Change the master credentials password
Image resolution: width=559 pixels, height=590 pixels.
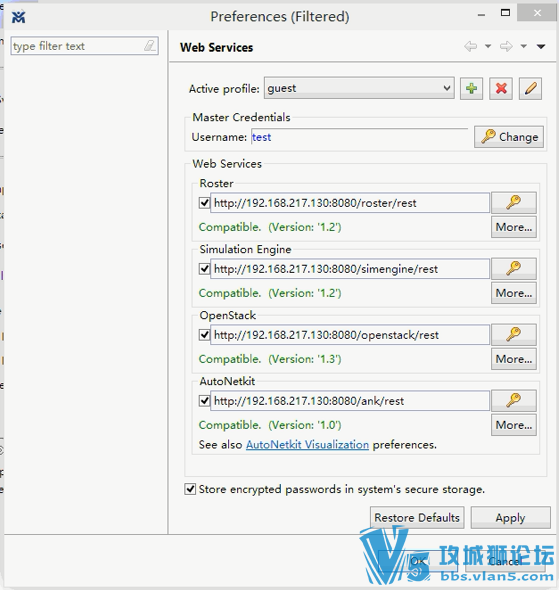(509, 137)
